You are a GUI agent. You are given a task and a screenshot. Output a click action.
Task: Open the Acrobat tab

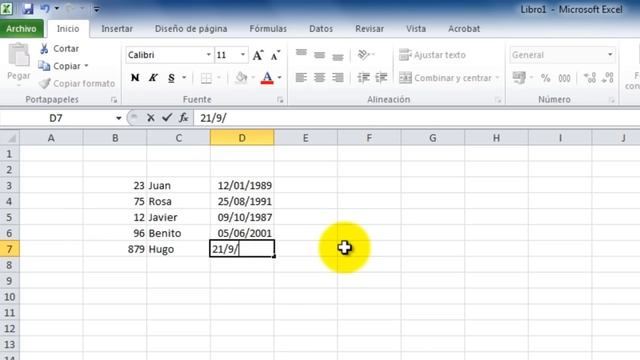click(x=464, y=29)
